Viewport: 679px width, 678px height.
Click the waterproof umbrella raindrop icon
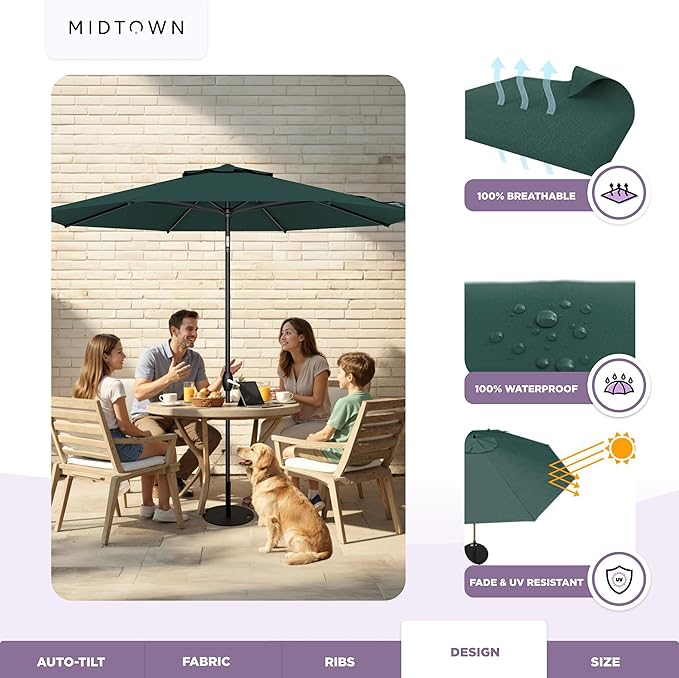pyautogui.click(x=619, y=385)
